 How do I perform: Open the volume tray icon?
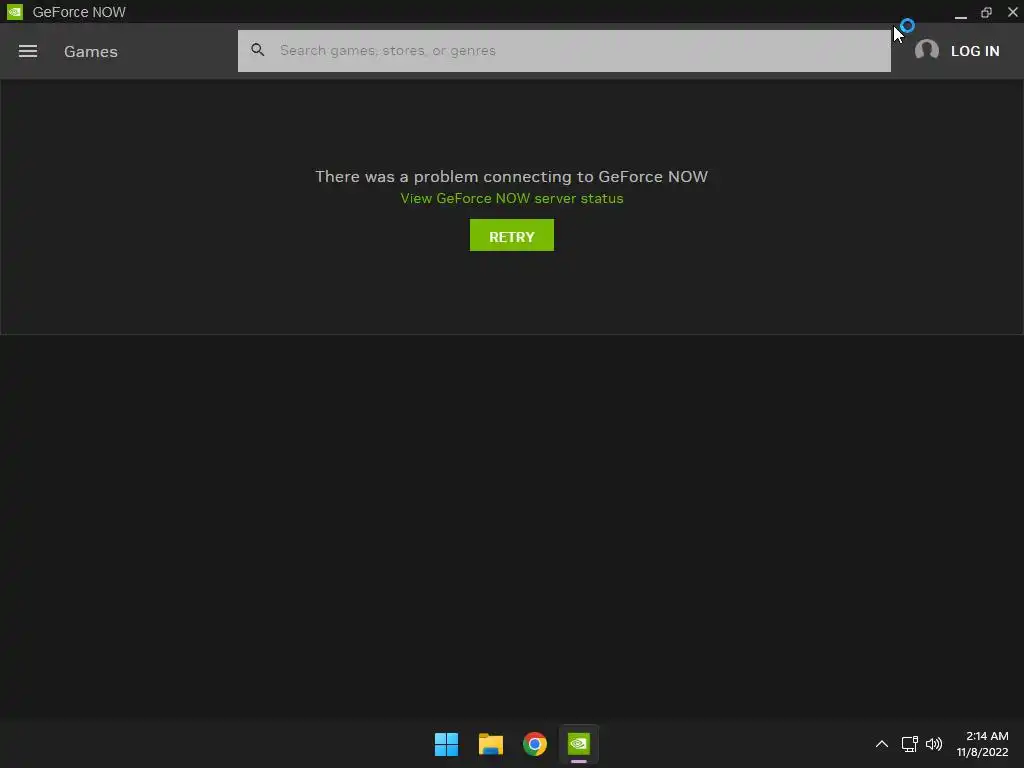(x=934, y=744)
